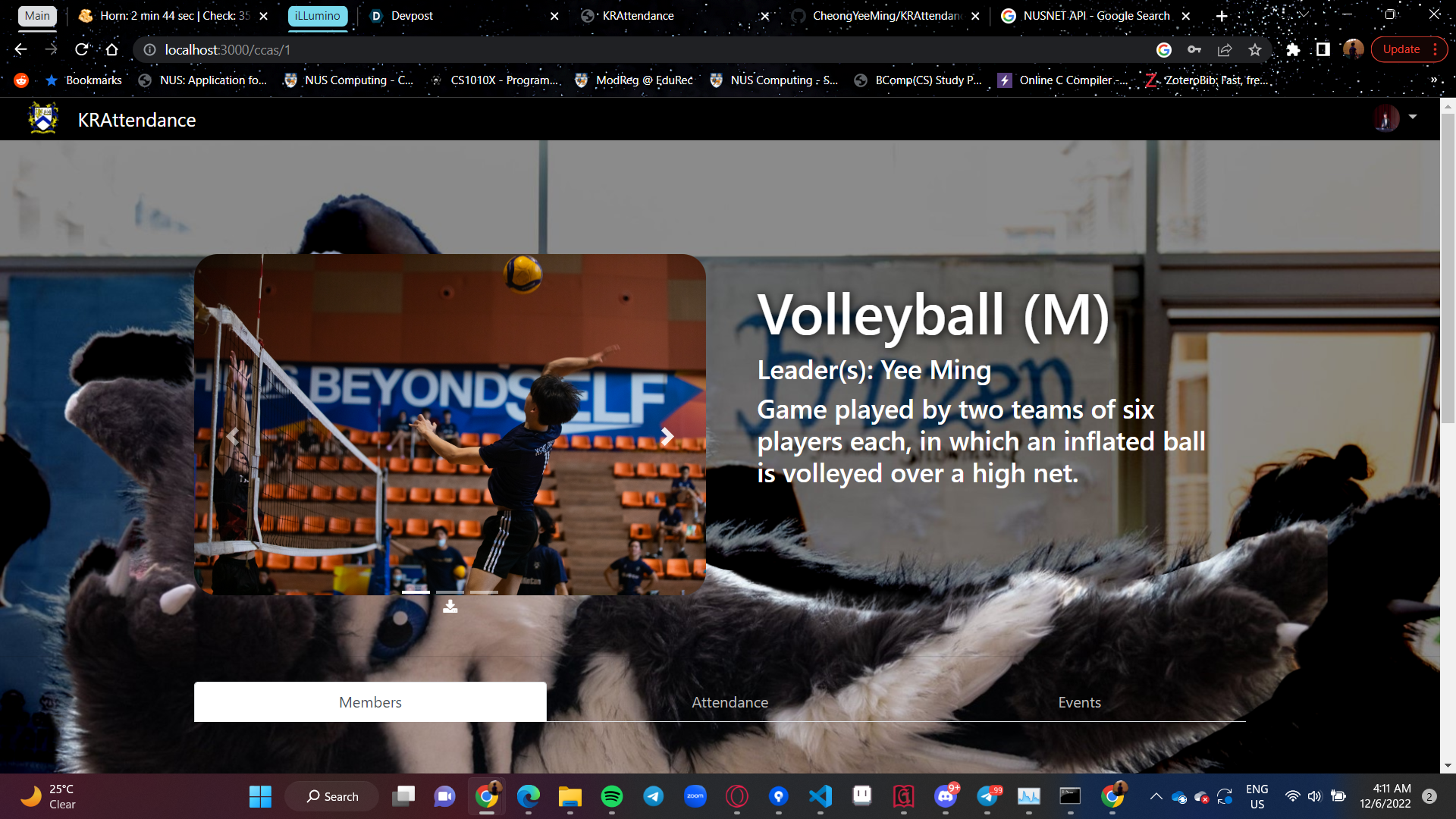
Task: Expand user avatar dropdown in navbar
Action: tap(1412, 117)
